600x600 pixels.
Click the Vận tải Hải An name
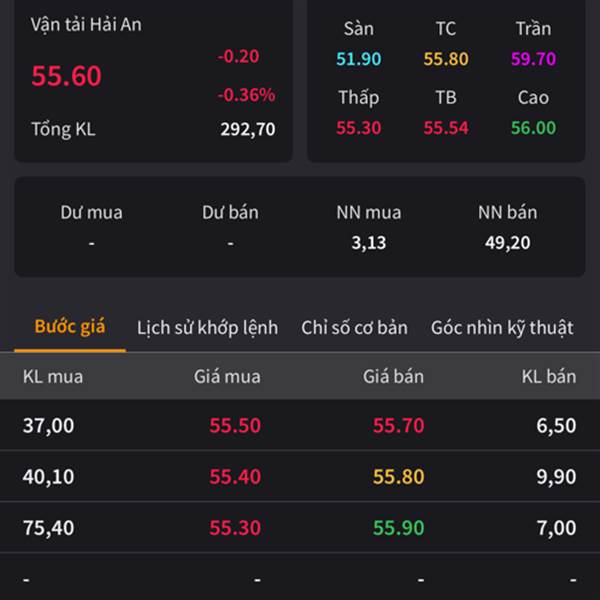point(86,25)
